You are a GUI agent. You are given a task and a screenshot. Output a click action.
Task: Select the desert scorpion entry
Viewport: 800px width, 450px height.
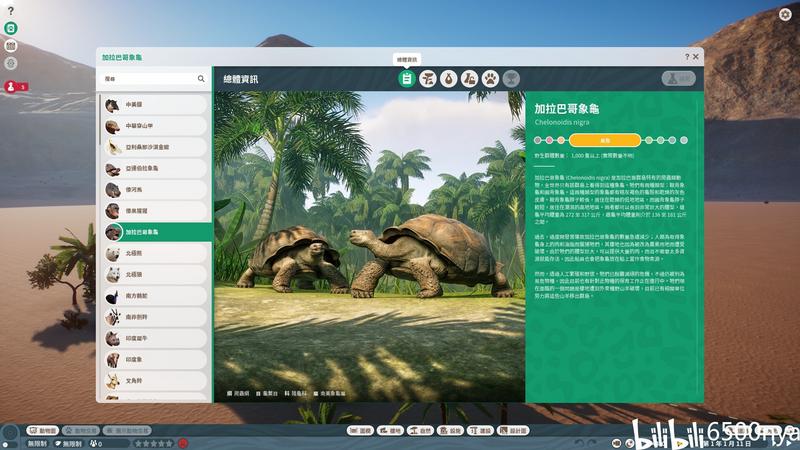point(156,147)
